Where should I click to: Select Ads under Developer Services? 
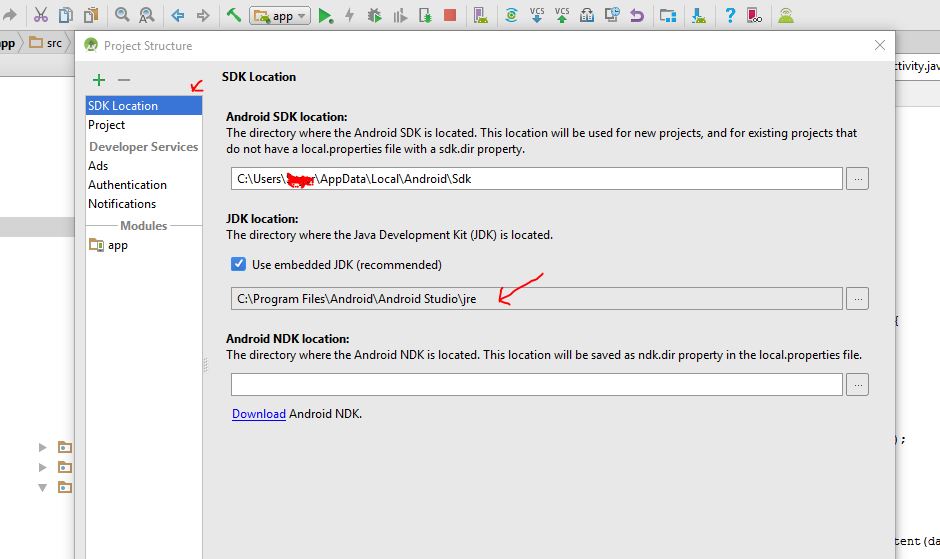144,166
